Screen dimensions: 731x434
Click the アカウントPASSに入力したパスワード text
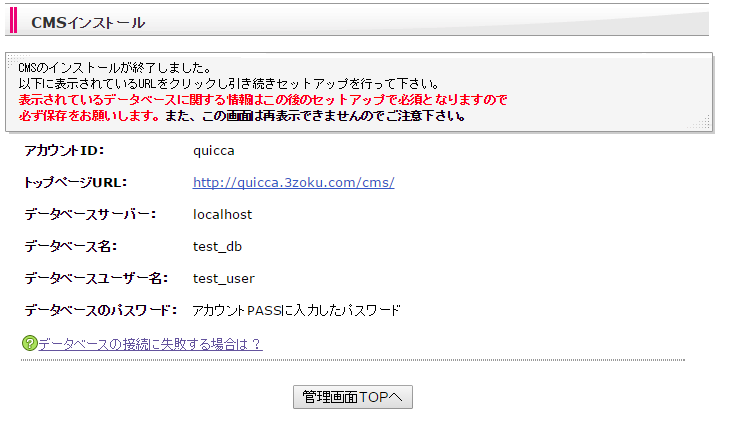(x=296, y=310)
